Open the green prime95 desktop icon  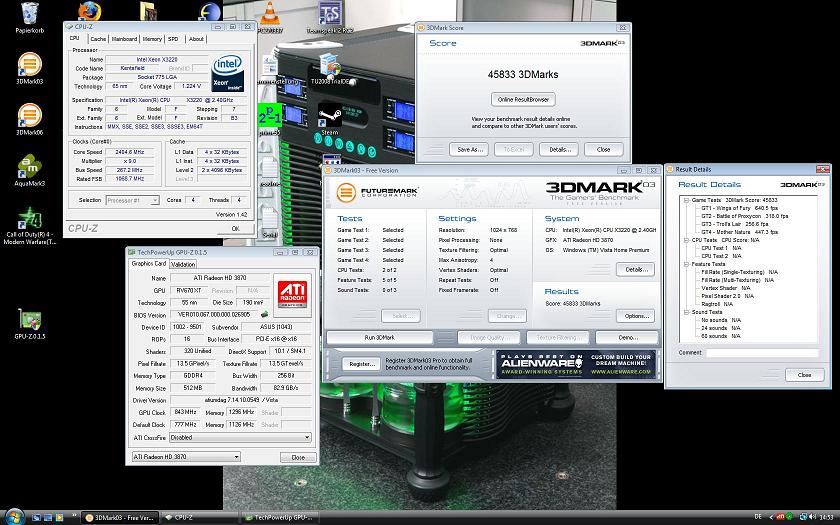tap(270, 119)
